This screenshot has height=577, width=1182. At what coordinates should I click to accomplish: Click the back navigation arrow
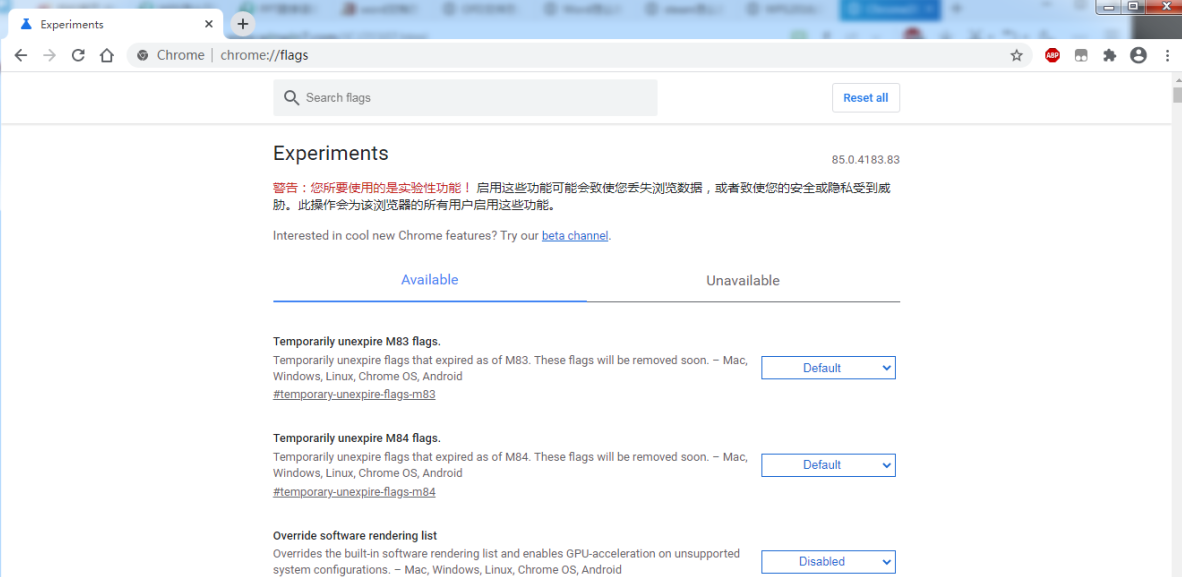[21, 55]
